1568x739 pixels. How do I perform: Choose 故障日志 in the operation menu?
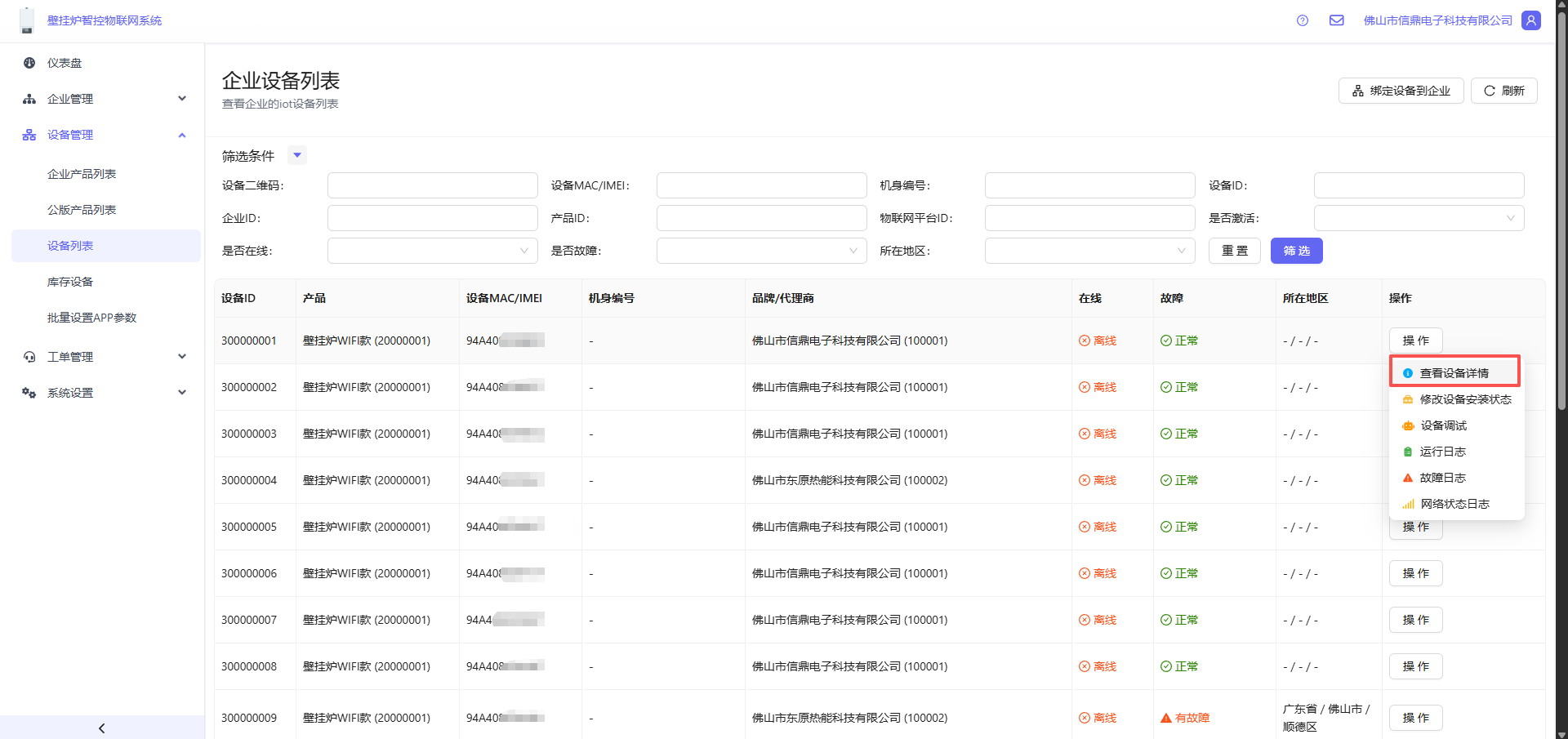[1442, 478]
